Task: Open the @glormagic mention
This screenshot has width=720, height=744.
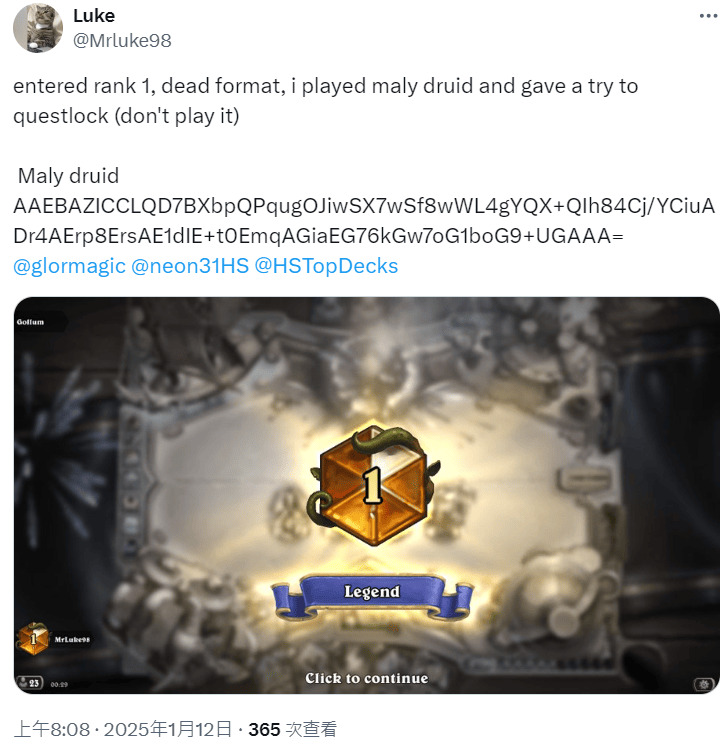Action: pyautogui.click(x=69, y=266)
